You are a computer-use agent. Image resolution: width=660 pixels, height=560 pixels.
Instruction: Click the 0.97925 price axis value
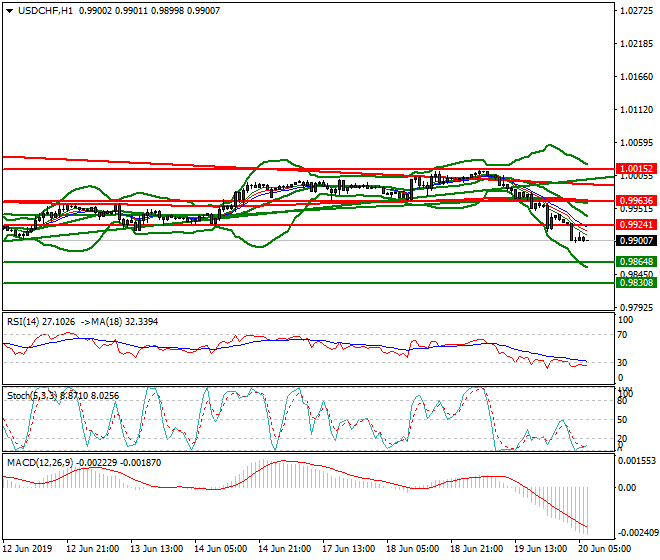[x=637, y=308]
